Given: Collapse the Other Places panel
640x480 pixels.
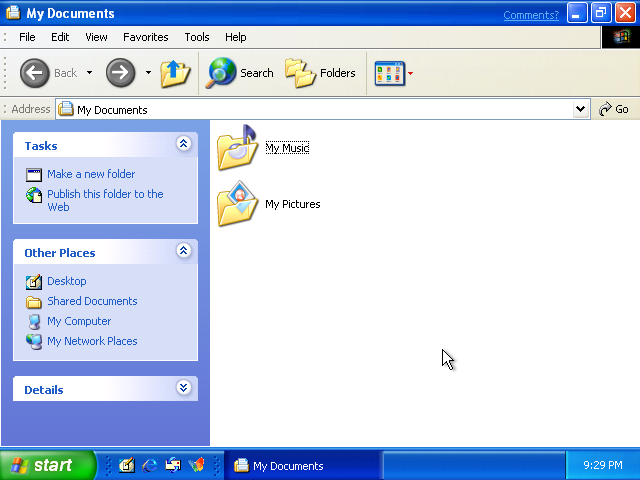Looking at the screenshot, I should tap(184, 251).
